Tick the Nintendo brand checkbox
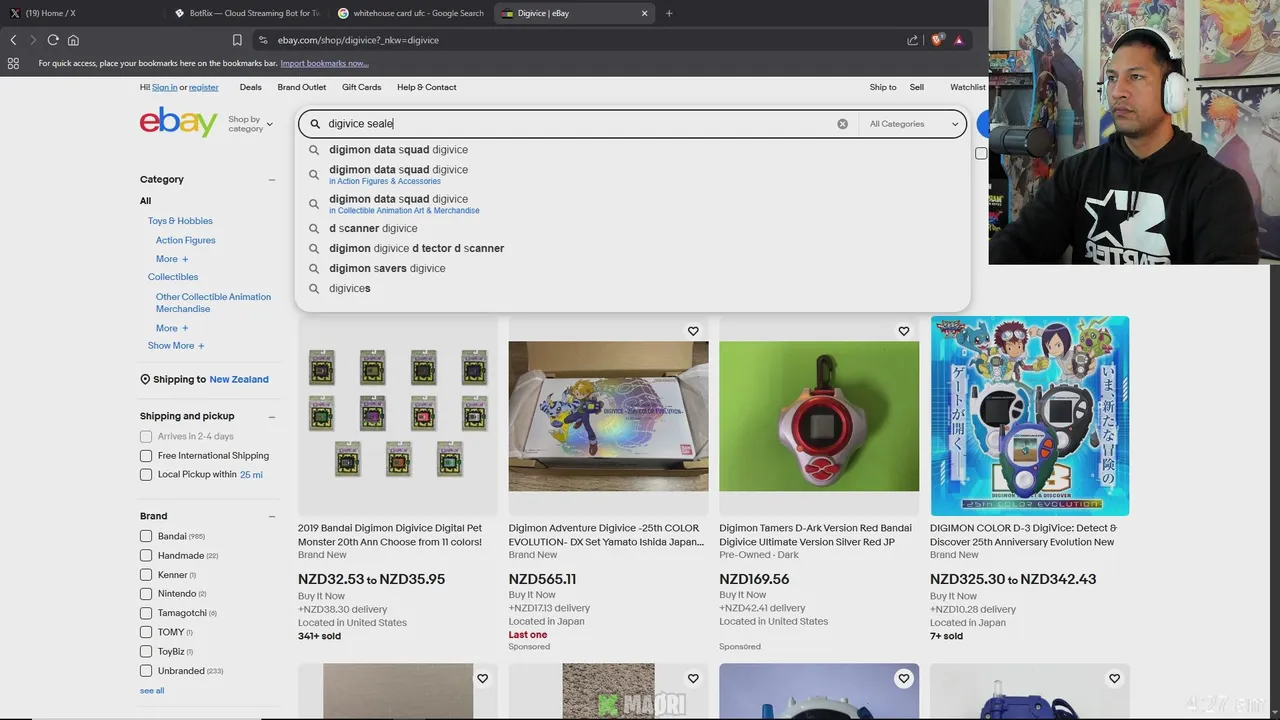 pos(146,594)
